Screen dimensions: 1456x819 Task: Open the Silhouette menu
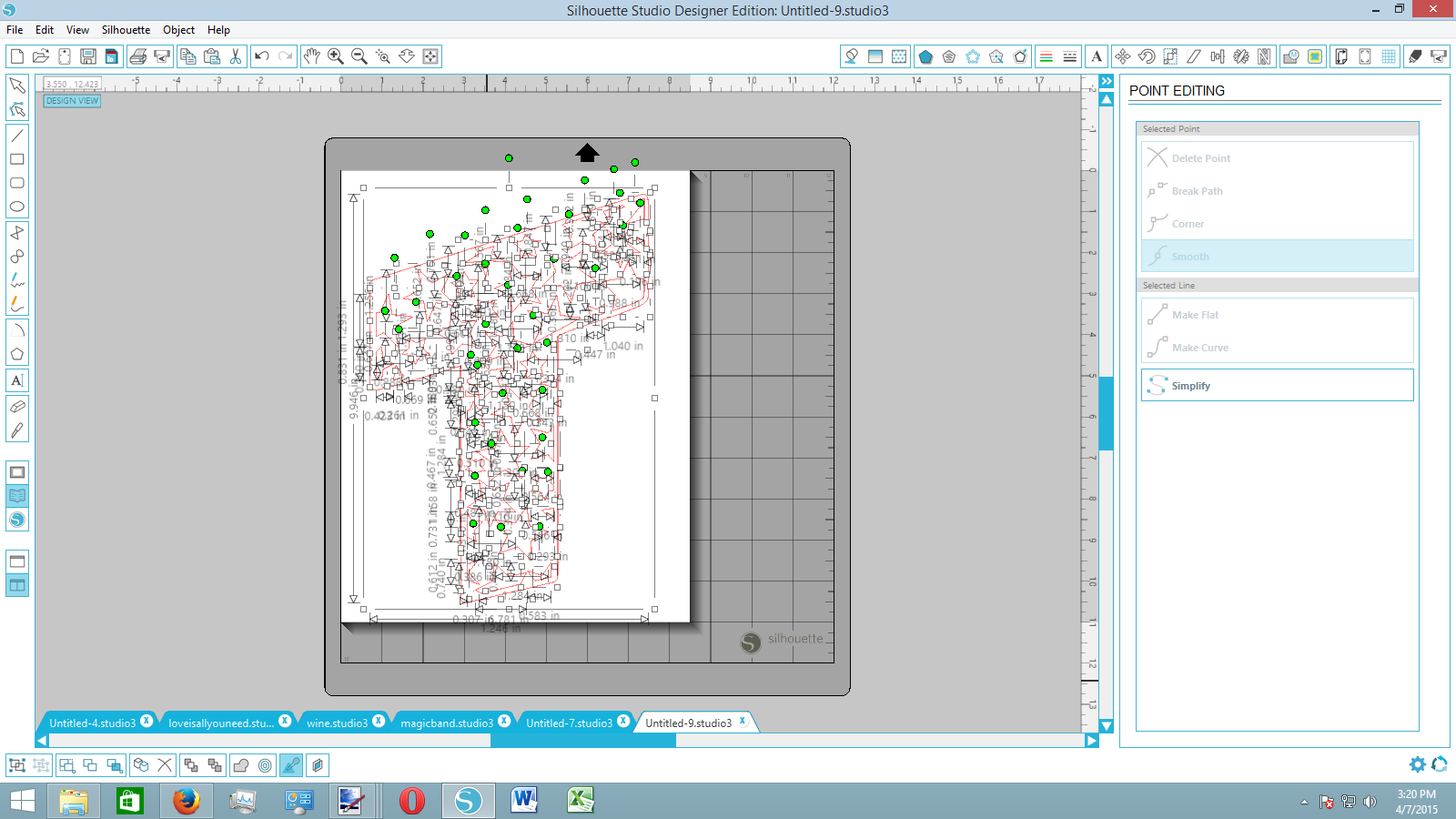[126, 30]
